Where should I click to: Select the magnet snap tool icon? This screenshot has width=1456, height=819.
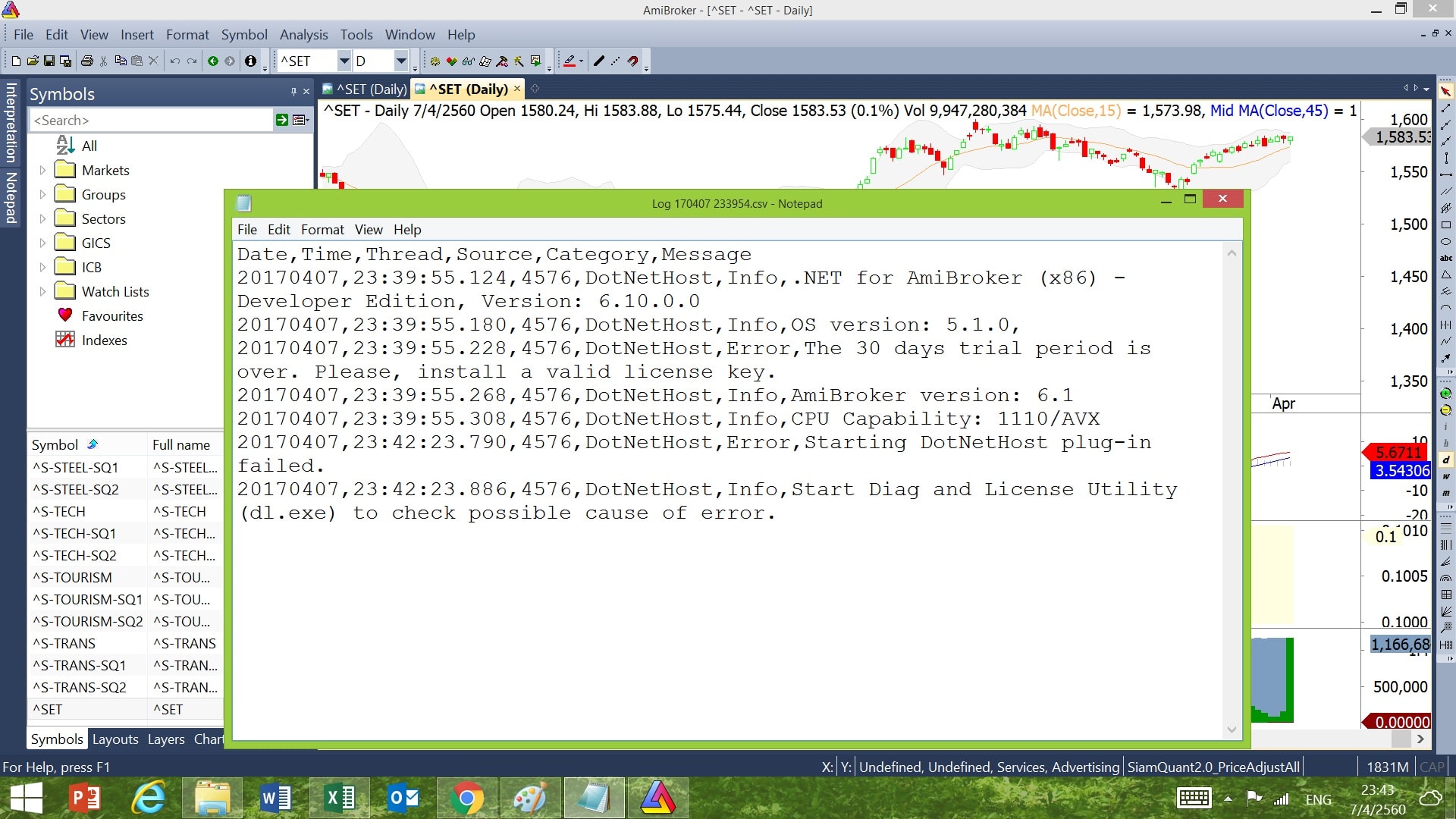pos(632,61)
